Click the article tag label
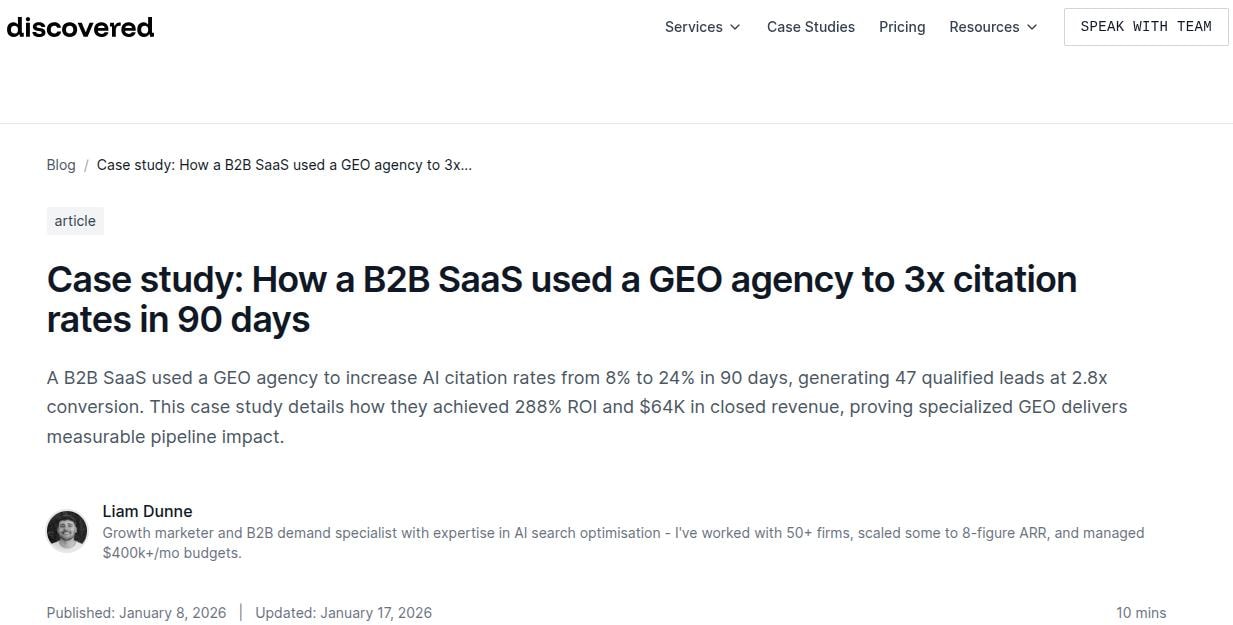This screenshot has height=625, width=1233. [74, 220]
